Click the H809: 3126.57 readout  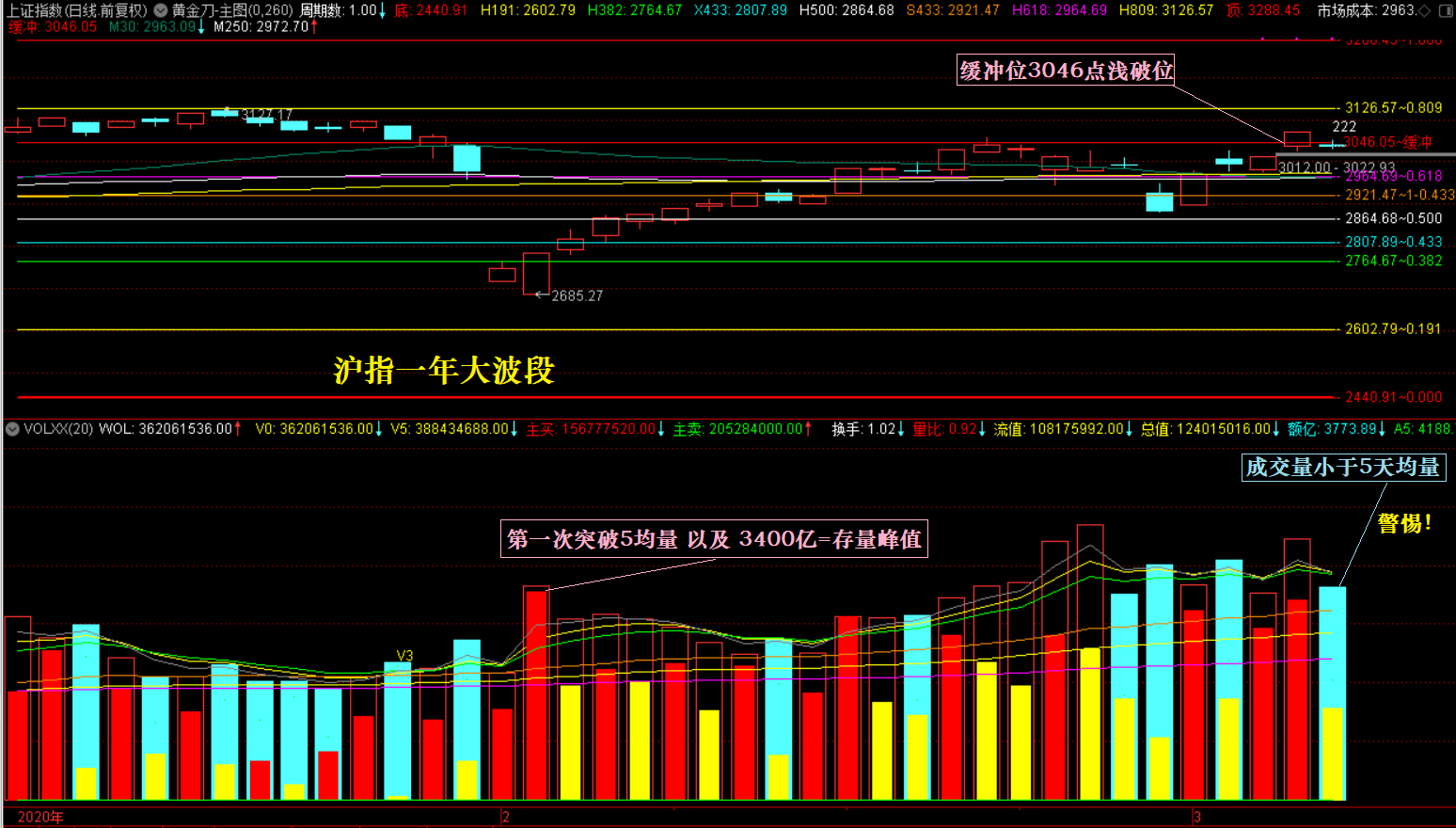[1166, 10]
